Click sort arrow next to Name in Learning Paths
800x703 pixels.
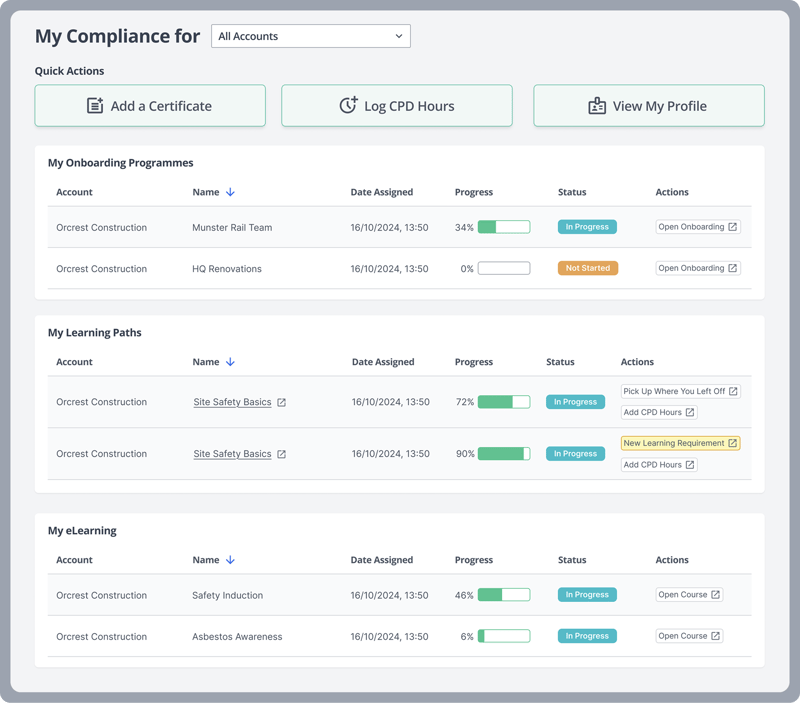click(x=230, y=362)
